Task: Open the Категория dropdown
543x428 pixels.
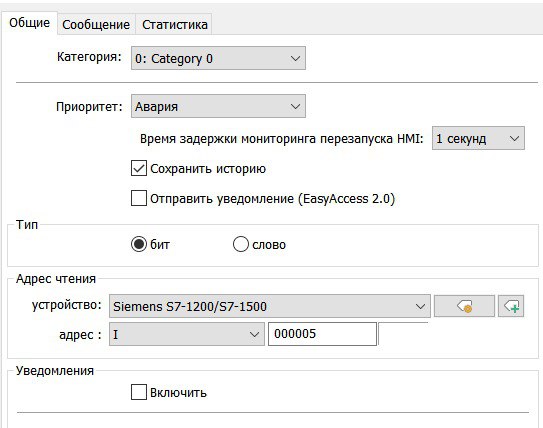Action: (218, 58)
